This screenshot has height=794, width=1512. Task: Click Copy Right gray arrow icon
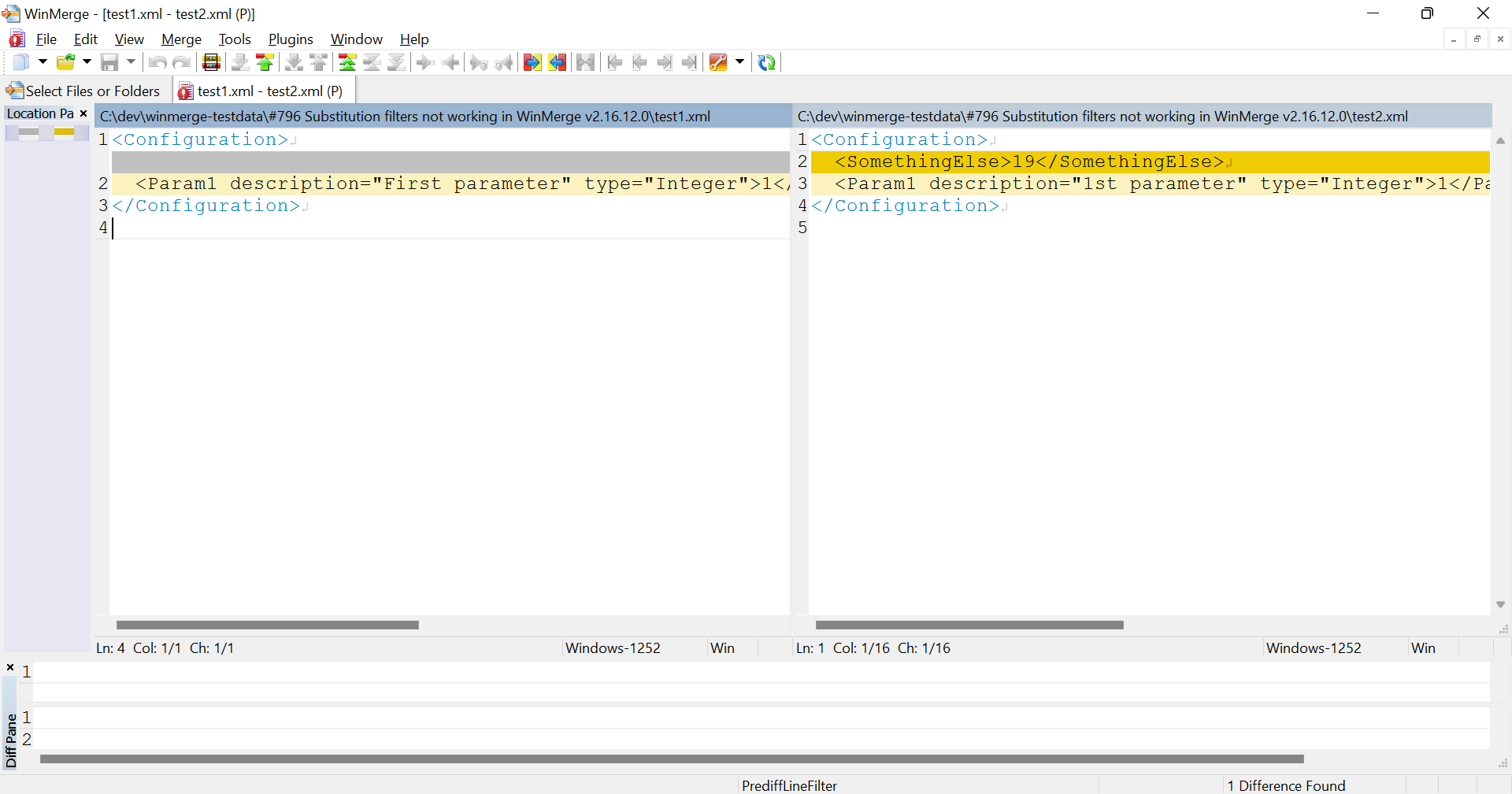coord(425,62)
